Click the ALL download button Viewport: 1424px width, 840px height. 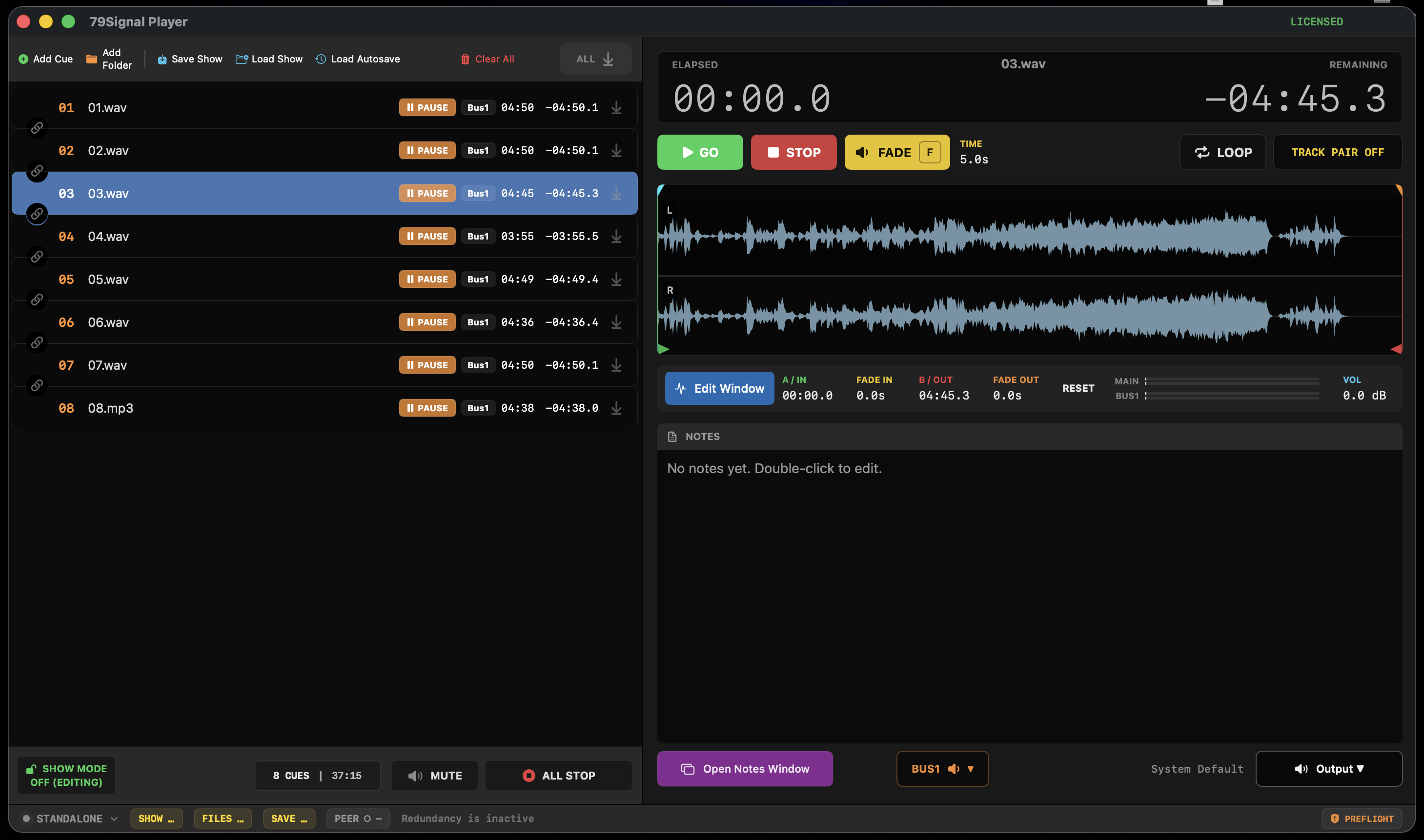(x=595, y=59)
